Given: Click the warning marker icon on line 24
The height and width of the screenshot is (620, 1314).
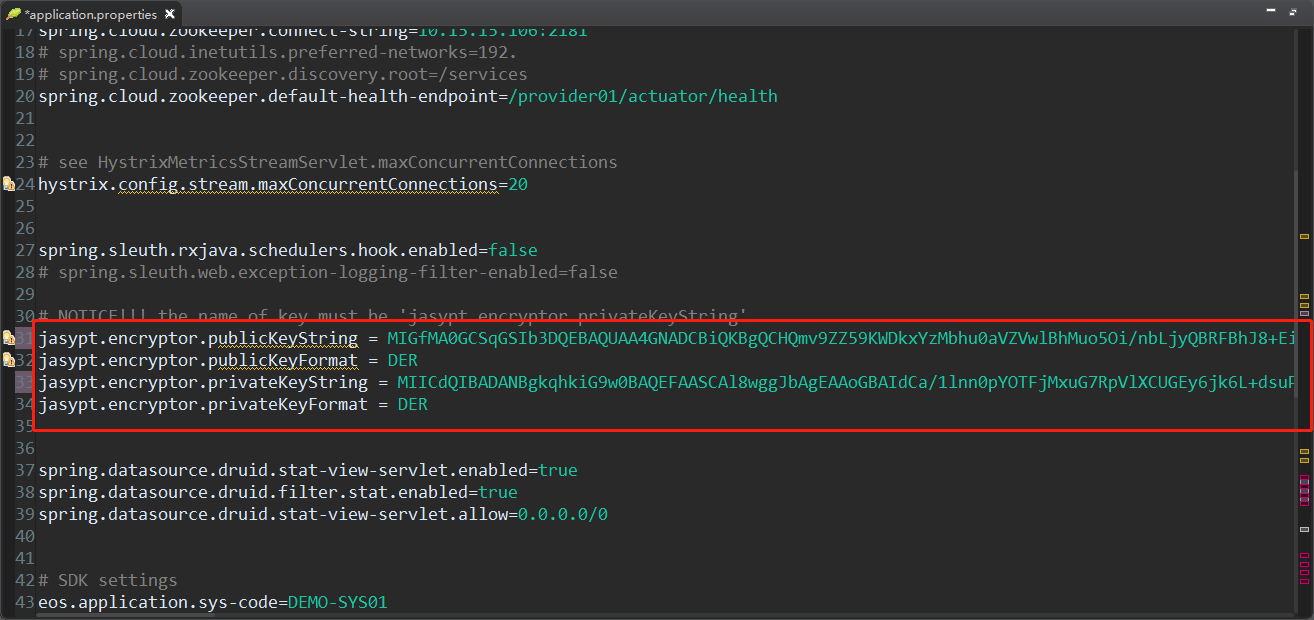Looking at the screenshot, I should (x=8, y=184).
